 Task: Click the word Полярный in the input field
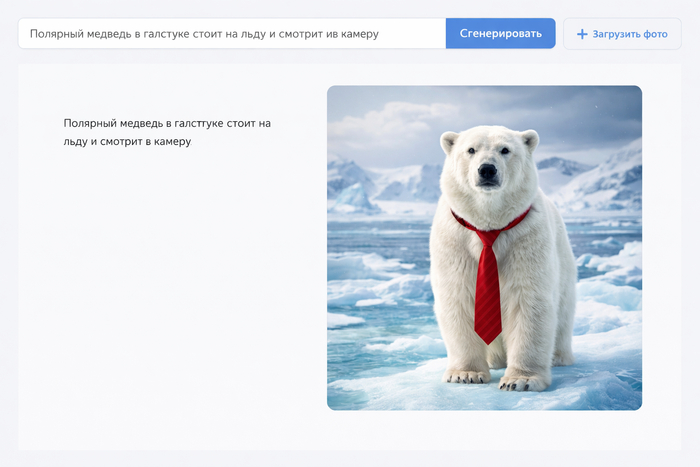click(56, 33)
